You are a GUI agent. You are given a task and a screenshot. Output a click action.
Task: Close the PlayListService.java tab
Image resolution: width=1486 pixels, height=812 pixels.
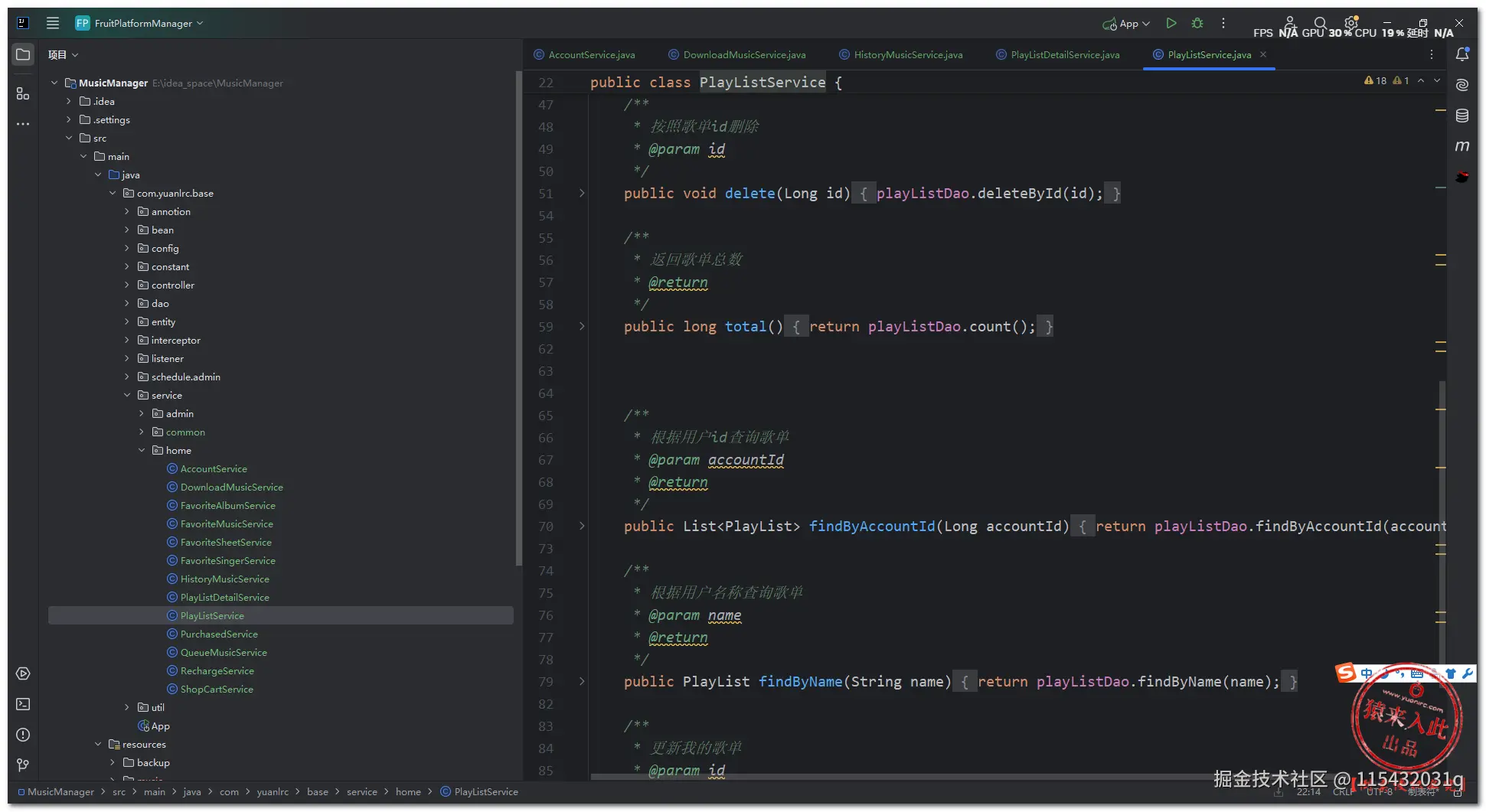click(x=1263, y=54)
